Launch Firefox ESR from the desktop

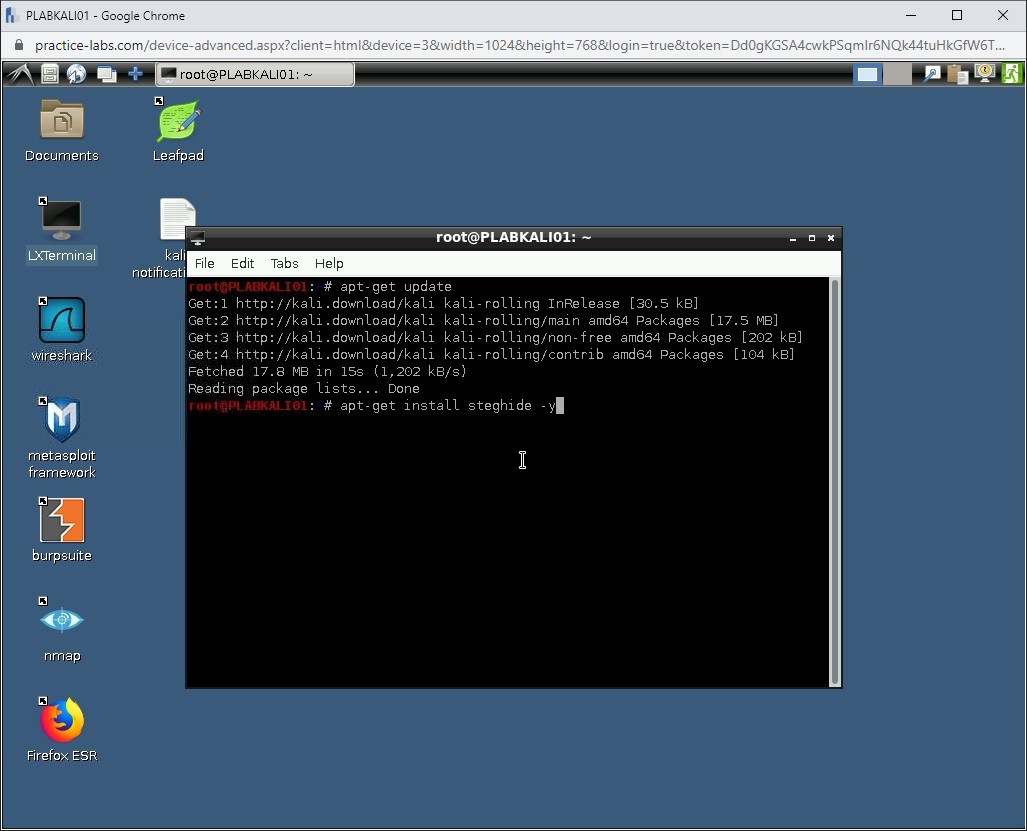tap(62, 721)
